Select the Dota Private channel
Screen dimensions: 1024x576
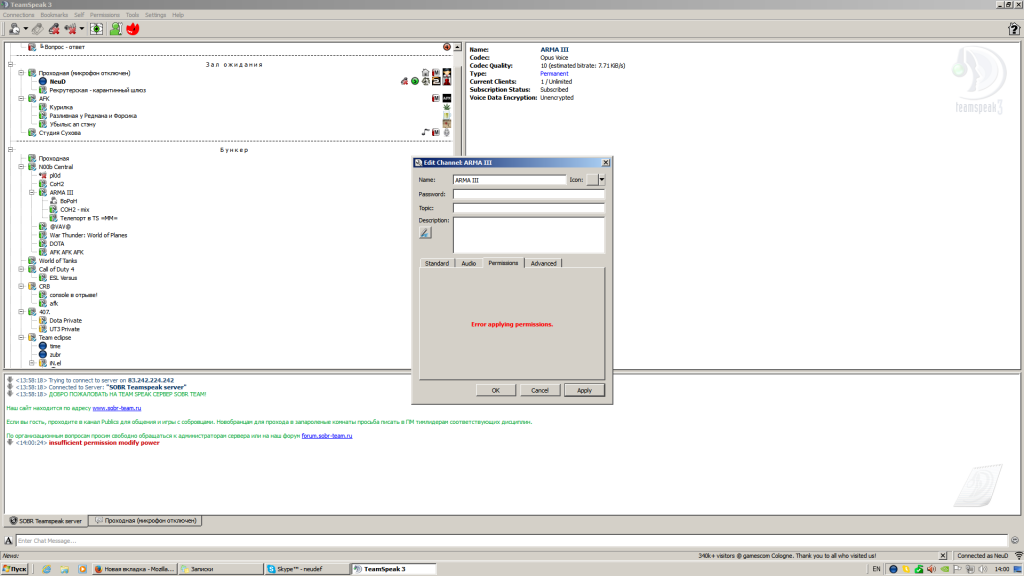click(x=65, y=321)
